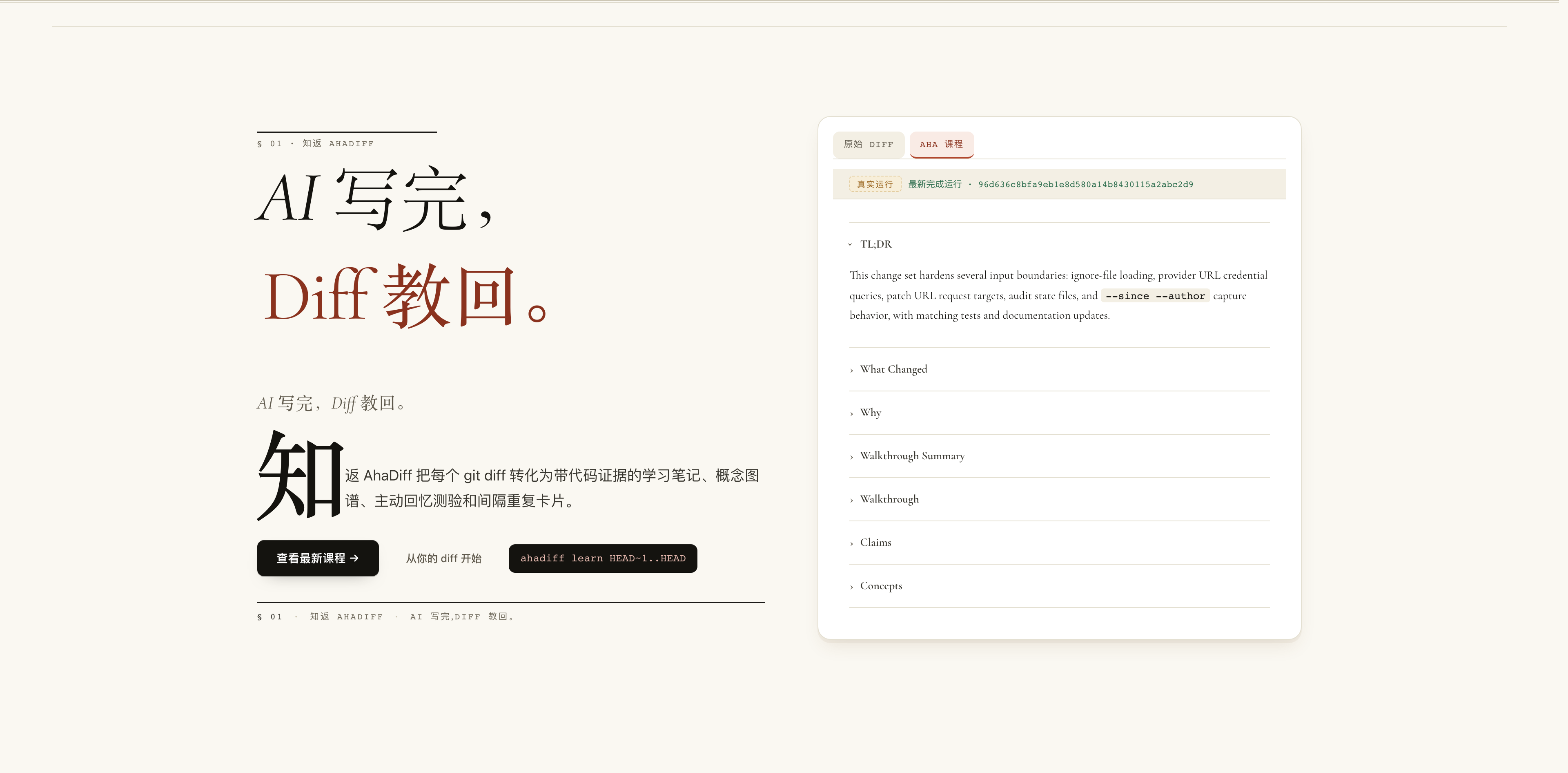
Task: Collapse the TL;DR section
Action: click(x=1058, y=244)
